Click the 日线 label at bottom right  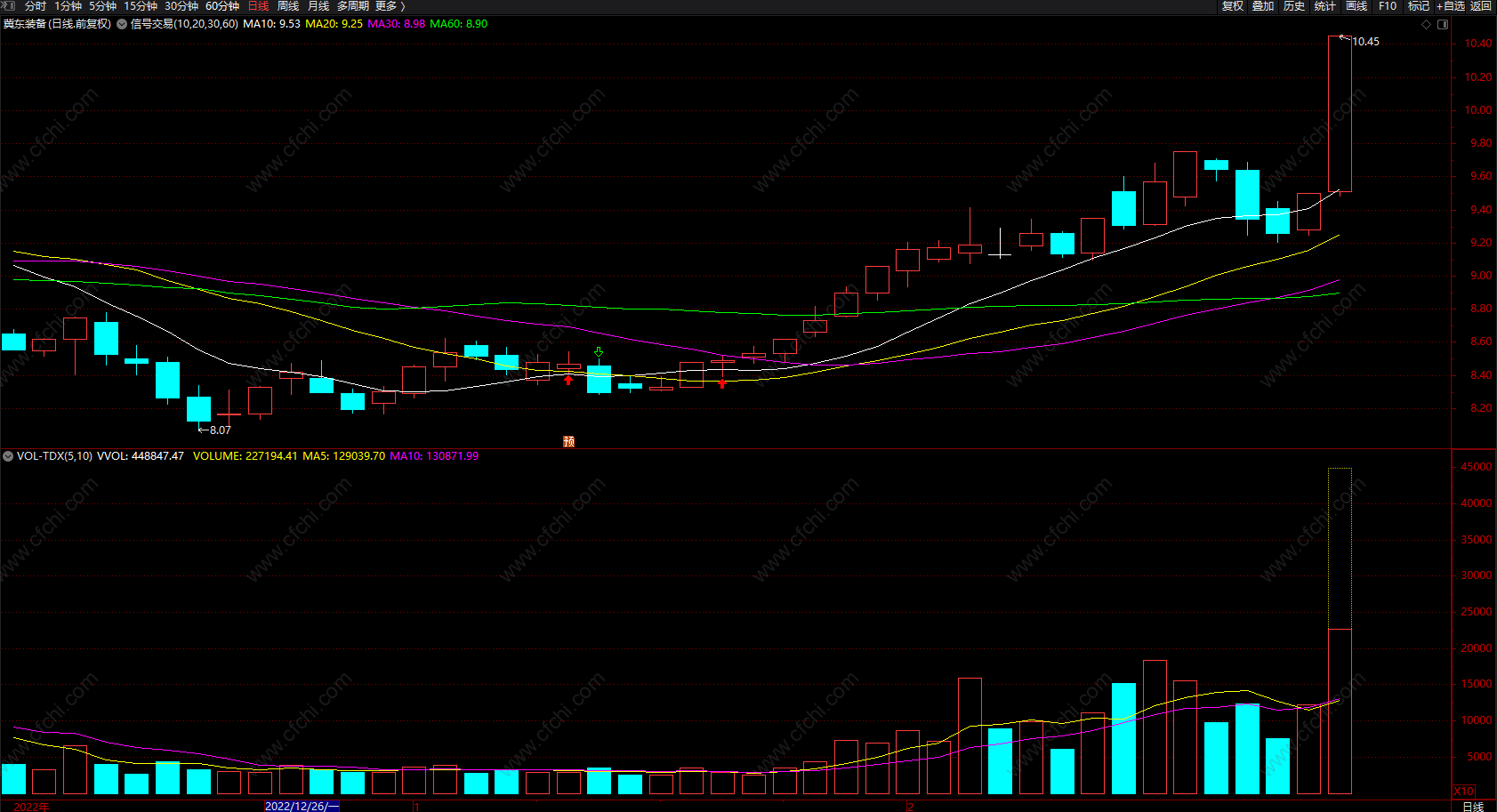tap(1473, 807)
